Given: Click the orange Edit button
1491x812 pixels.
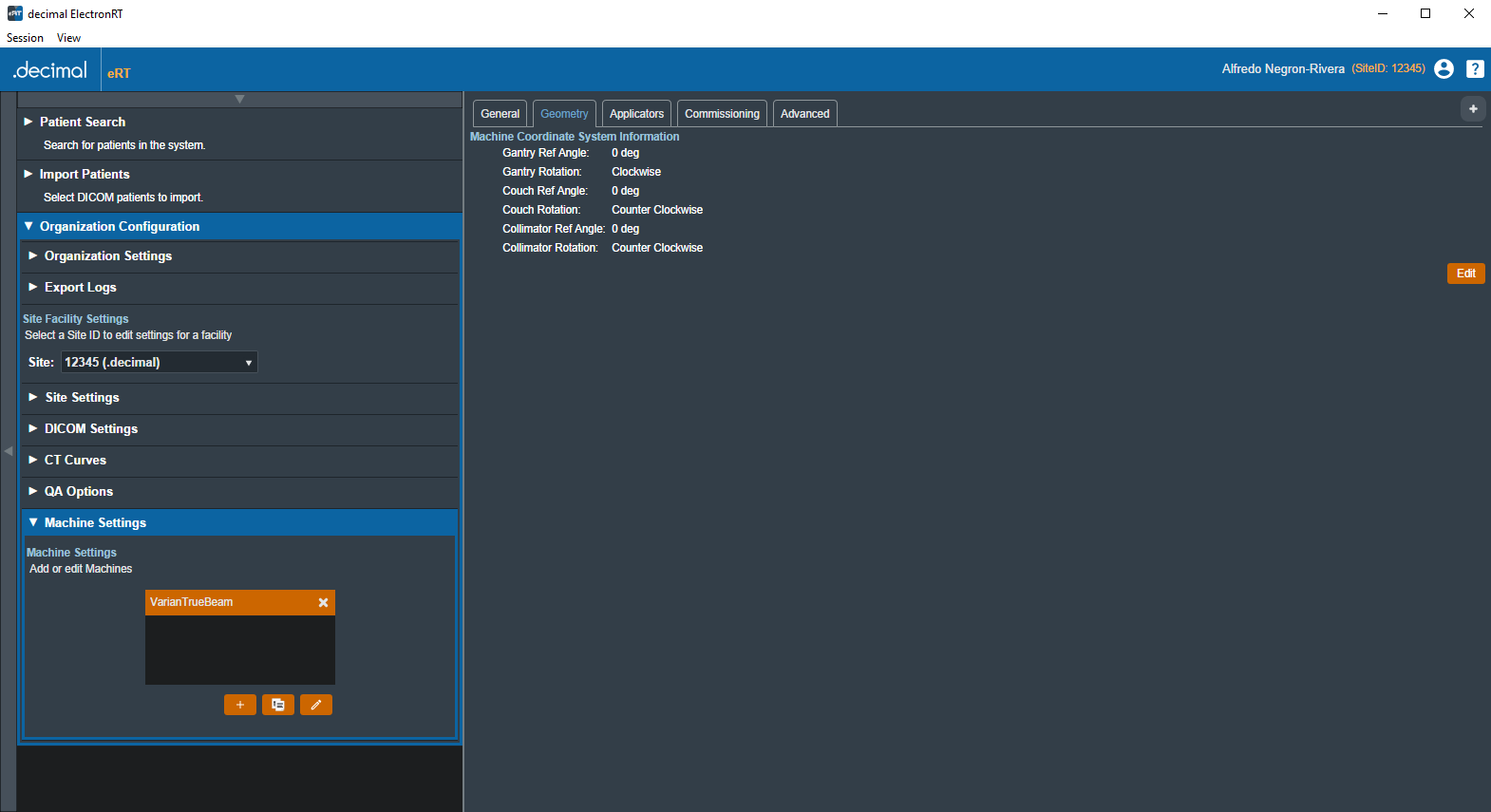Looking at the screenshot, I should click(x=1465, y=274).
